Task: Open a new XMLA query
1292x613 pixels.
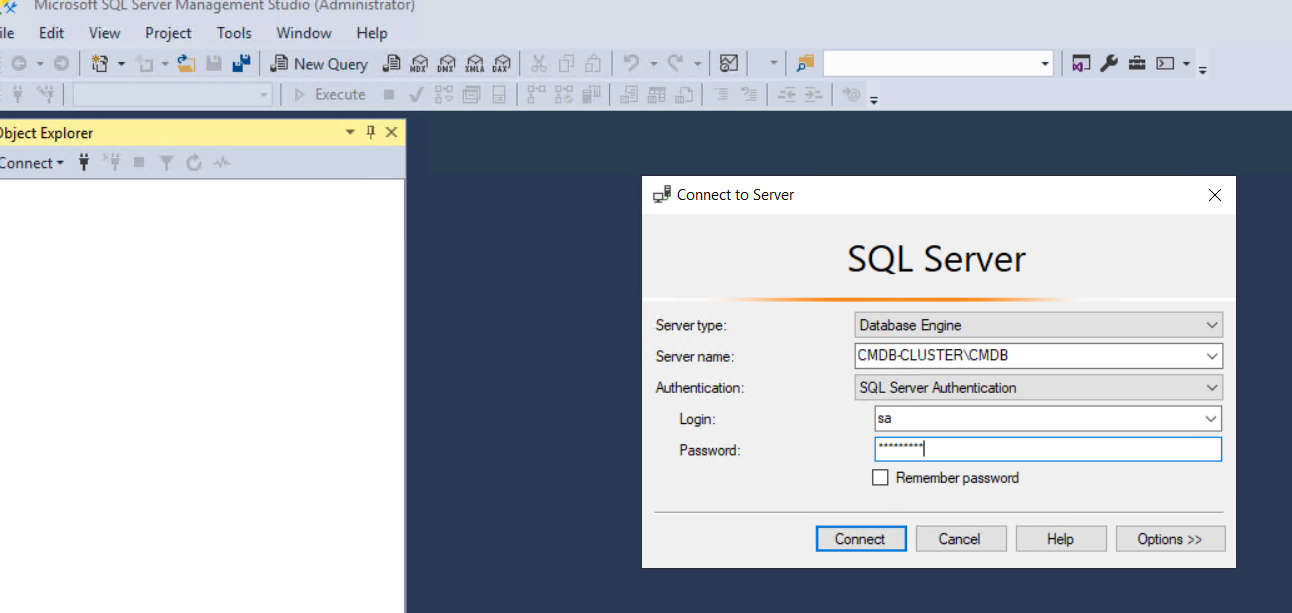Action: pyautogui.click(x=474, y=64)
